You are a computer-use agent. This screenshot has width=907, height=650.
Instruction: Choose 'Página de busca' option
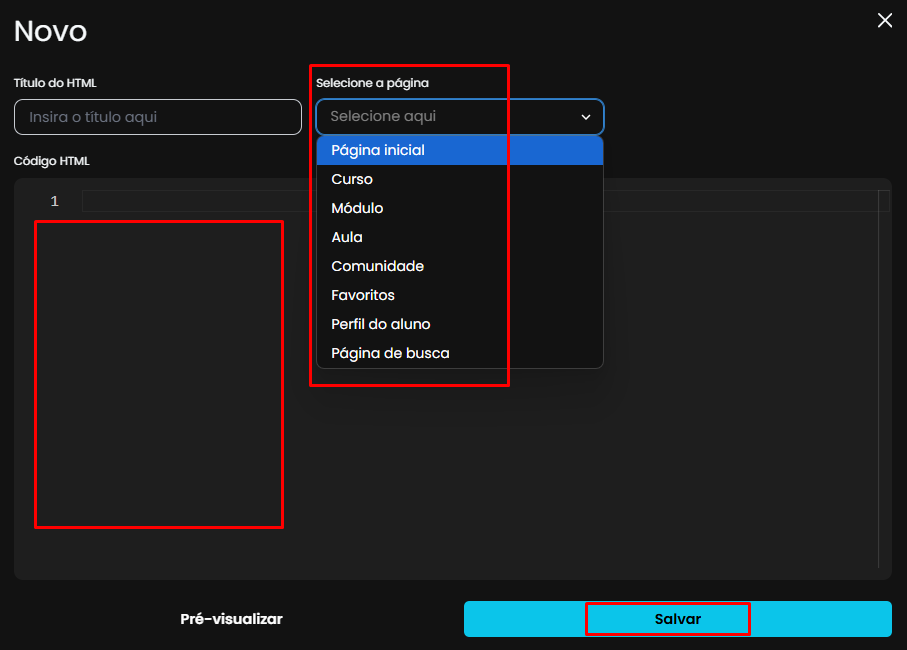460,353
